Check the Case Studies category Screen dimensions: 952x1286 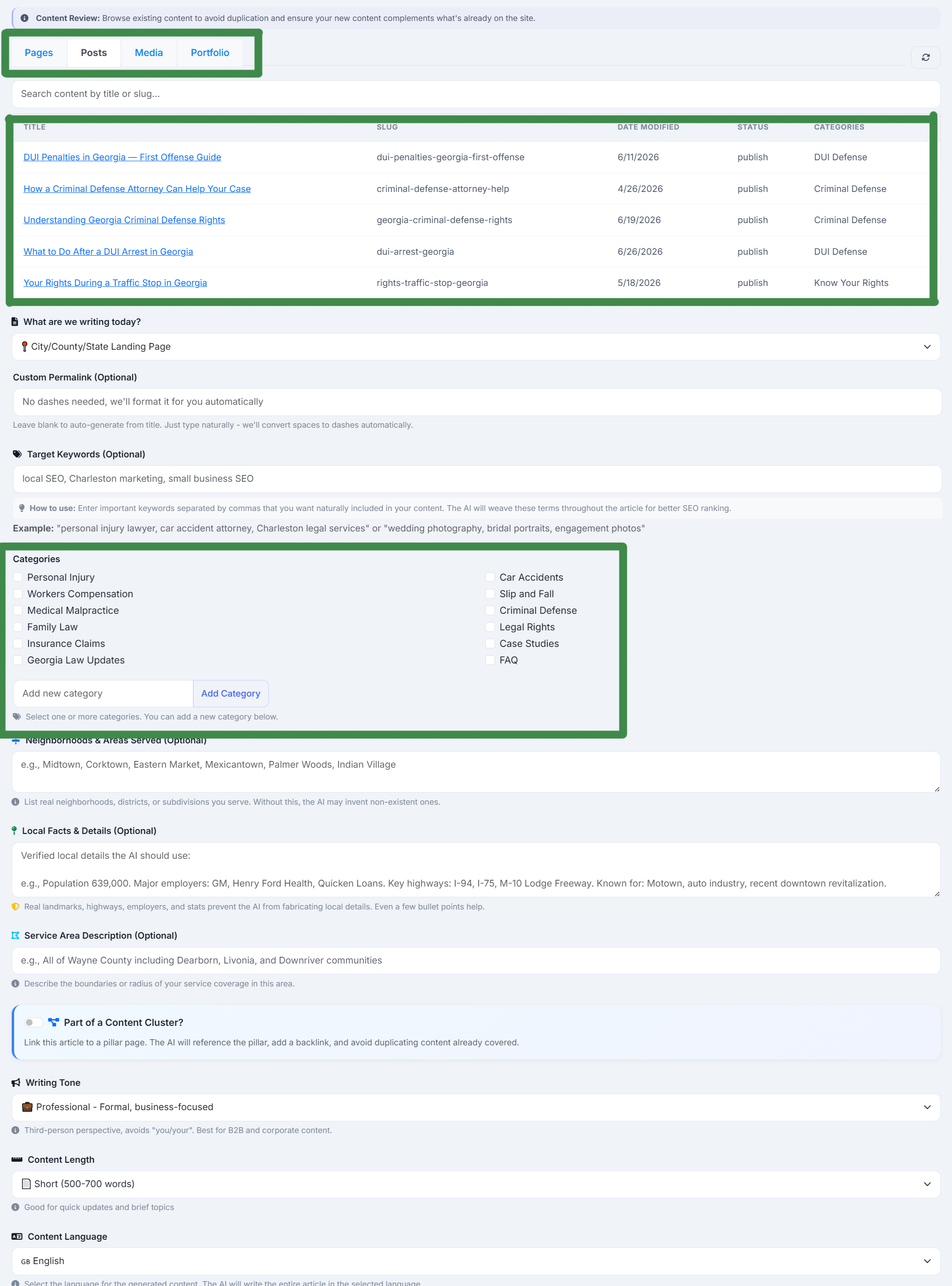coord(490,643)
